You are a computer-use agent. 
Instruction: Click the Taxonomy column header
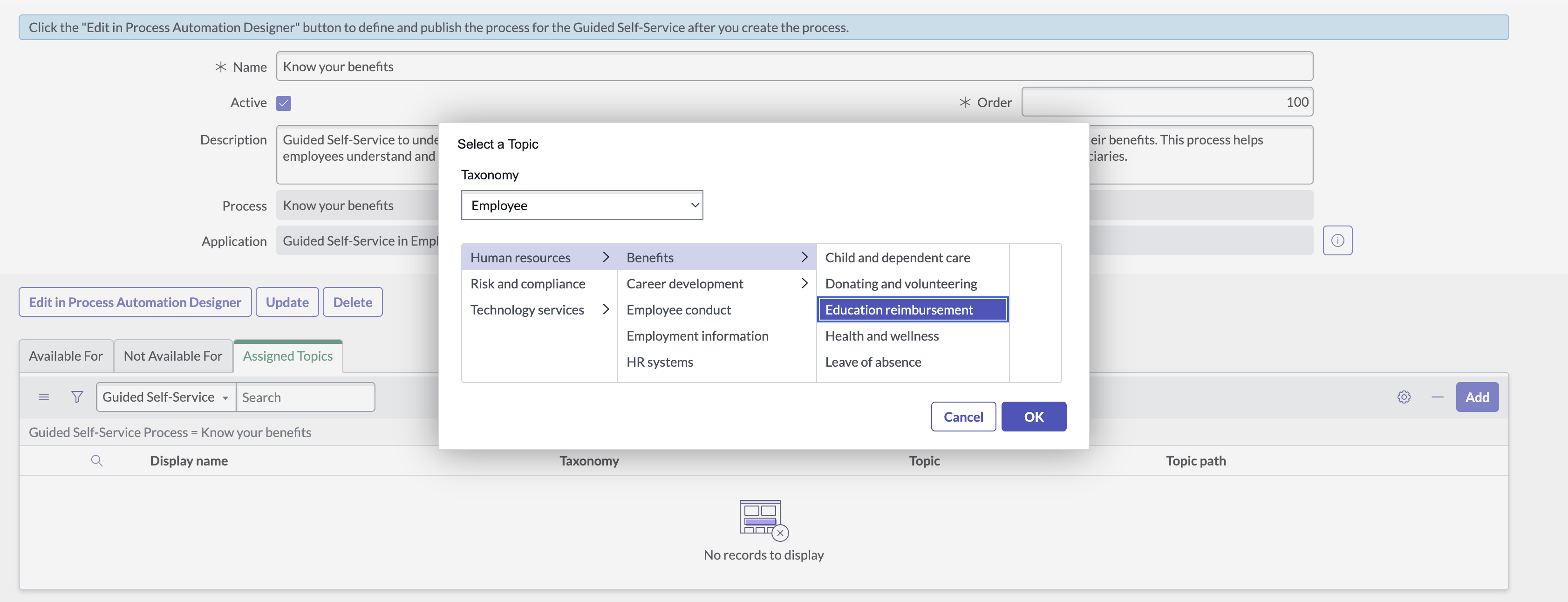click(589, 461)
